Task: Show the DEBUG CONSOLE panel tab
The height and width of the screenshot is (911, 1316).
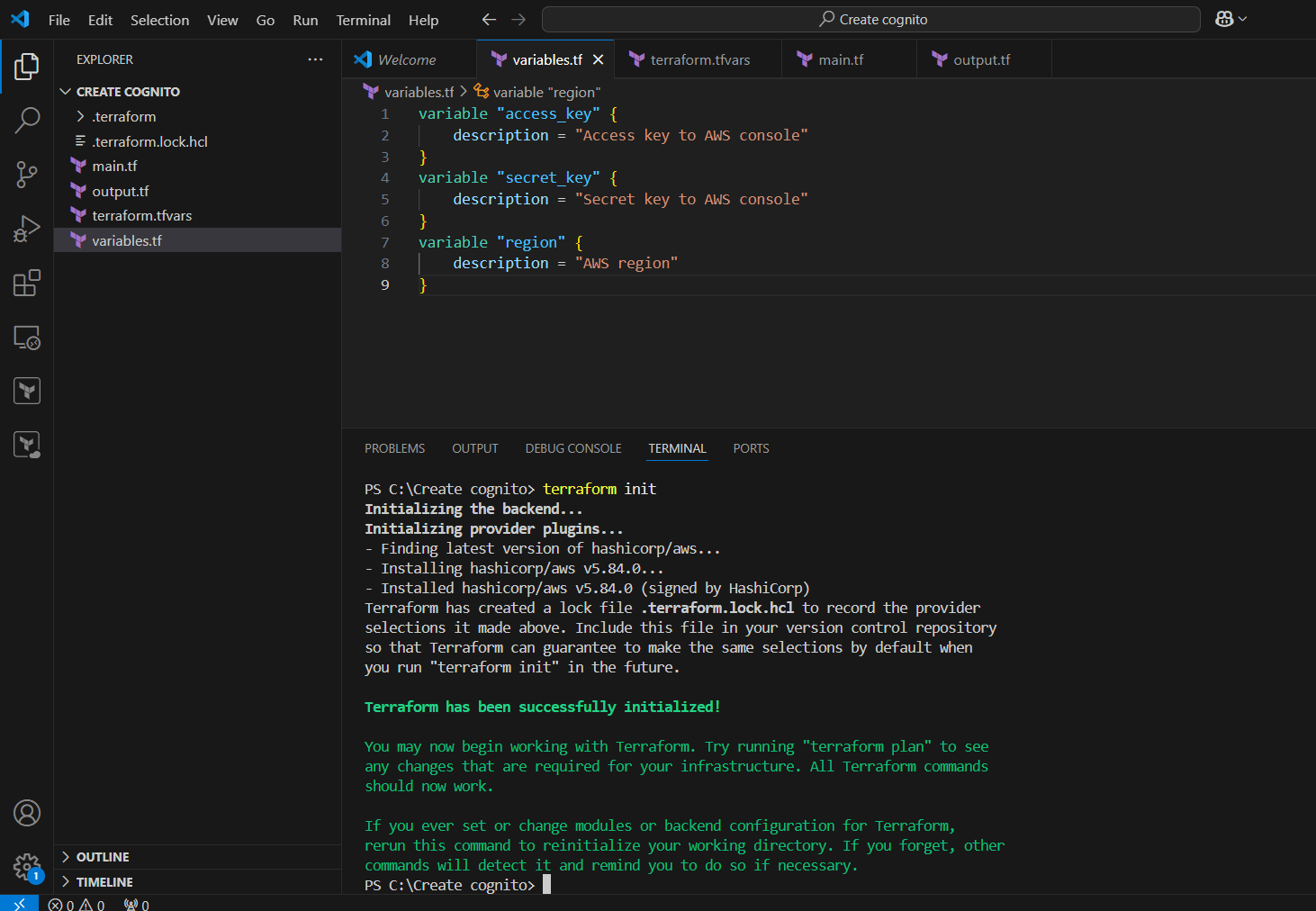Action: tap(573, 448)
